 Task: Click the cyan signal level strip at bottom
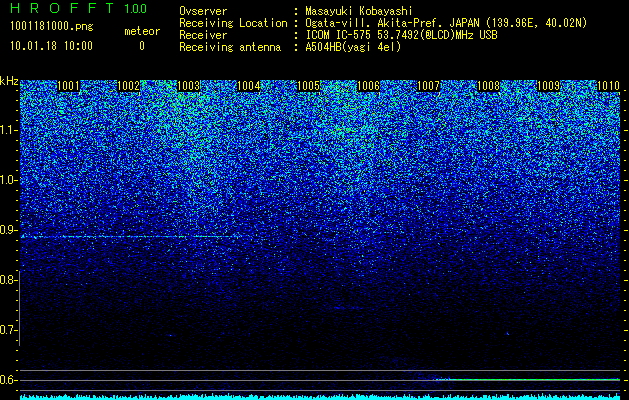coord(320,397)
